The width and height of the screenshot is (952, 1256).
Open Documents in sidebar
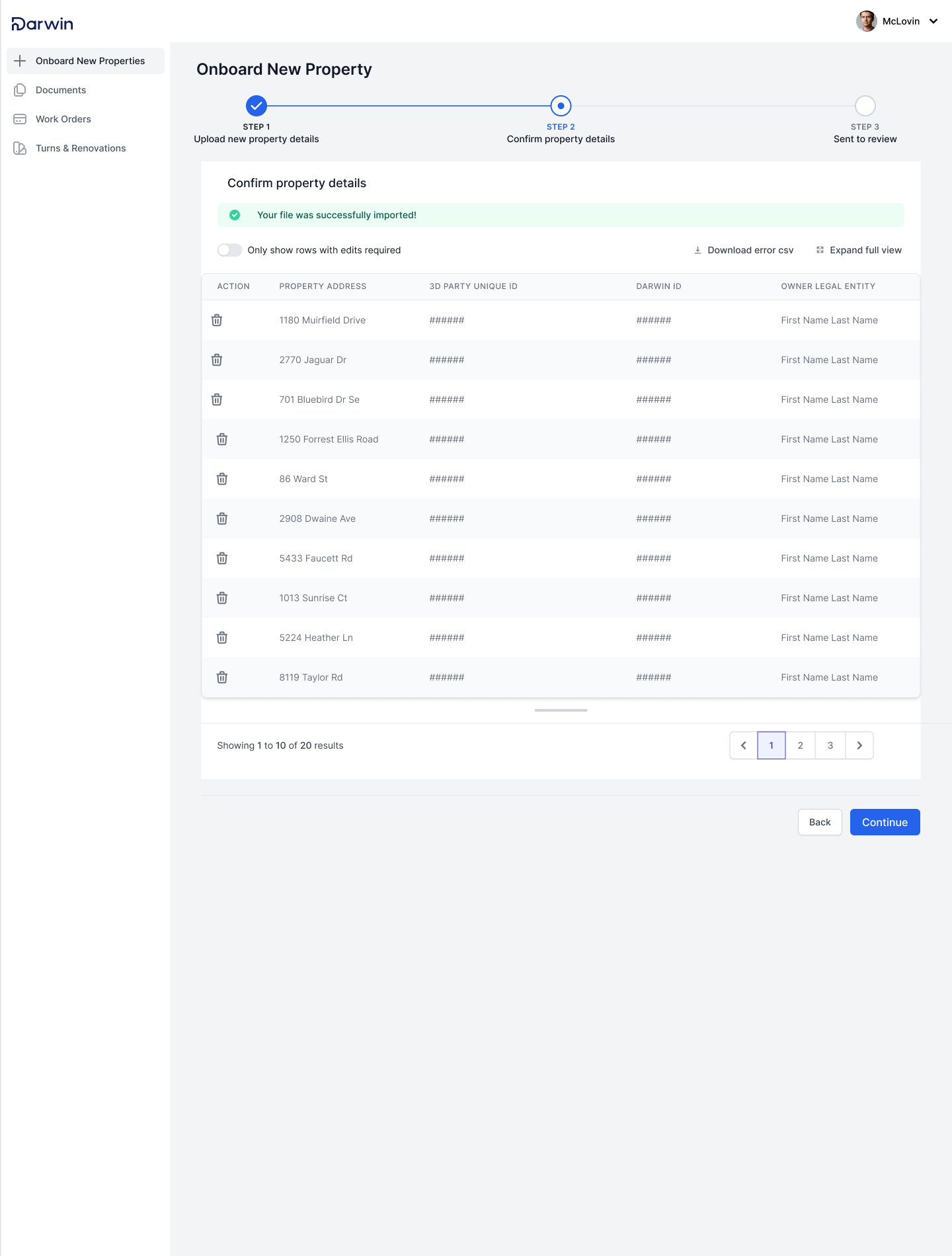[x=86, y=90]
